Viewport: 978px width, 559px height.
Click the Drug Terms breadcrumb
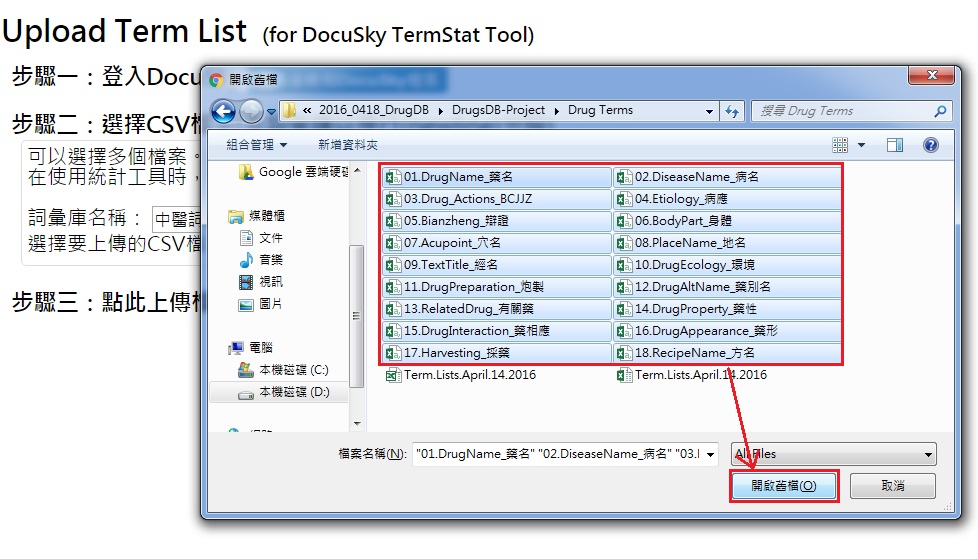click(x=600, y=110)
